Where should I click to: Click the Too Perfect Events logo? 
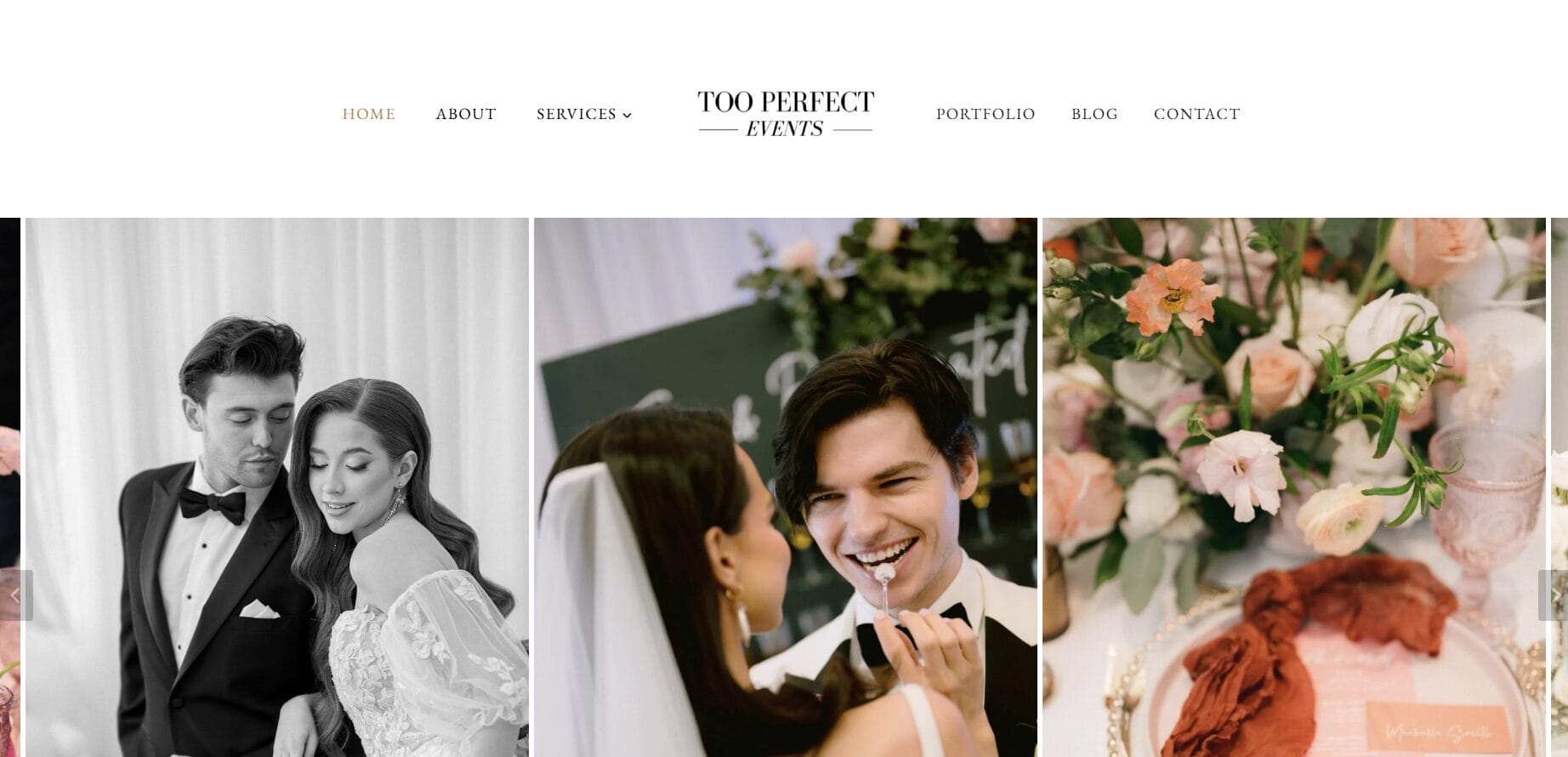[786, 114]
